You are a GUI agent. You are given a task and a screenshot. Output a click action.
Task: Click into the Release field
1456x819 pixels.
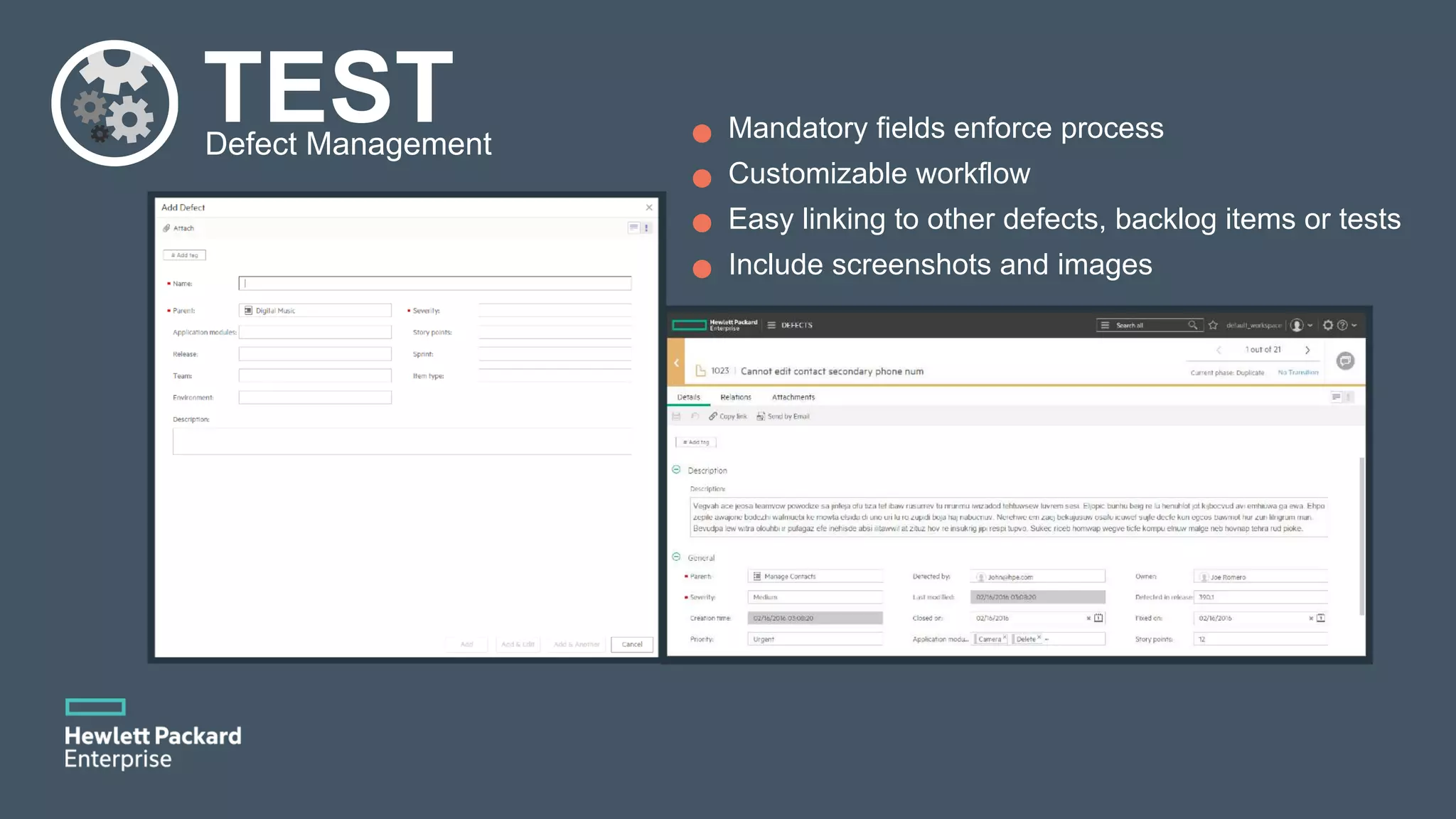coord(315,354)
